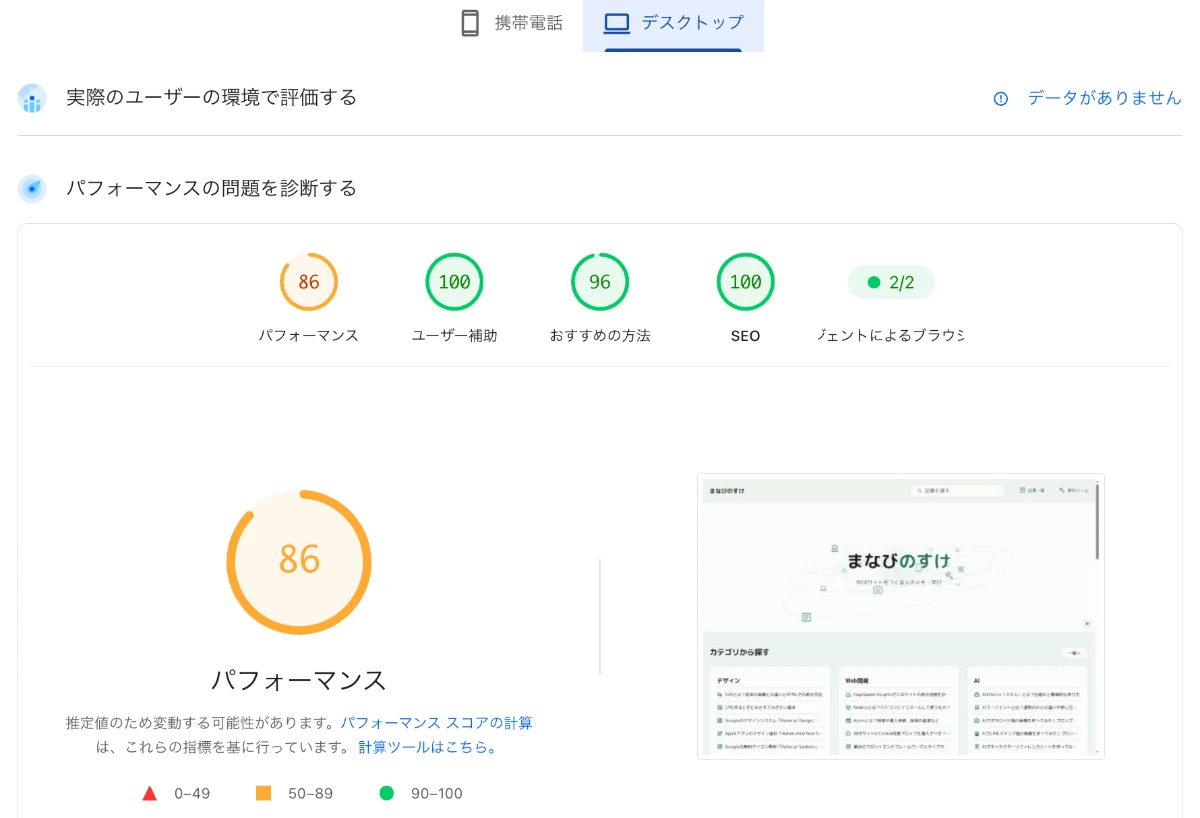The width and height of the screenshot is (1200, 818).
Task: Click the パフォーマンス label under gauge 86
Action: (309, 336)
